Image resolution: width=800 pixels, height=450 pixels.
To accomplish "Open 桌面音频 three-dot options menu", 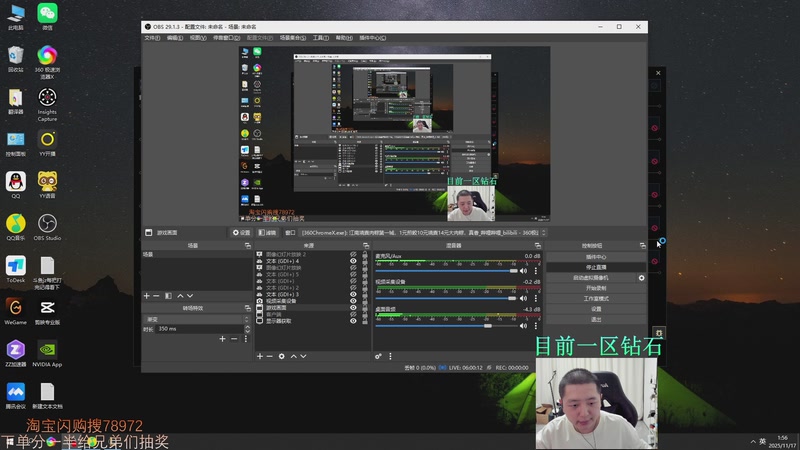I will click(536, 326).
